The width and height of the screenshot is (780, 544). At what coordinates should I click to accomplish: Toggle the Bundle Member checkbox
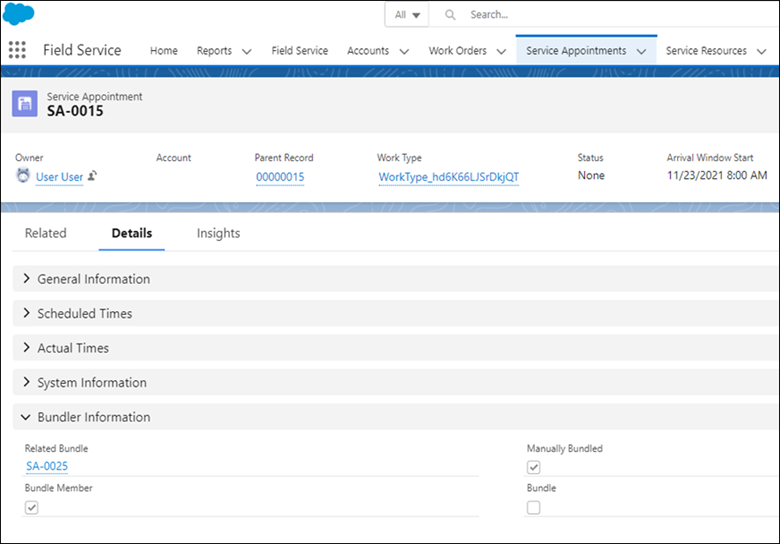[31, 507]
